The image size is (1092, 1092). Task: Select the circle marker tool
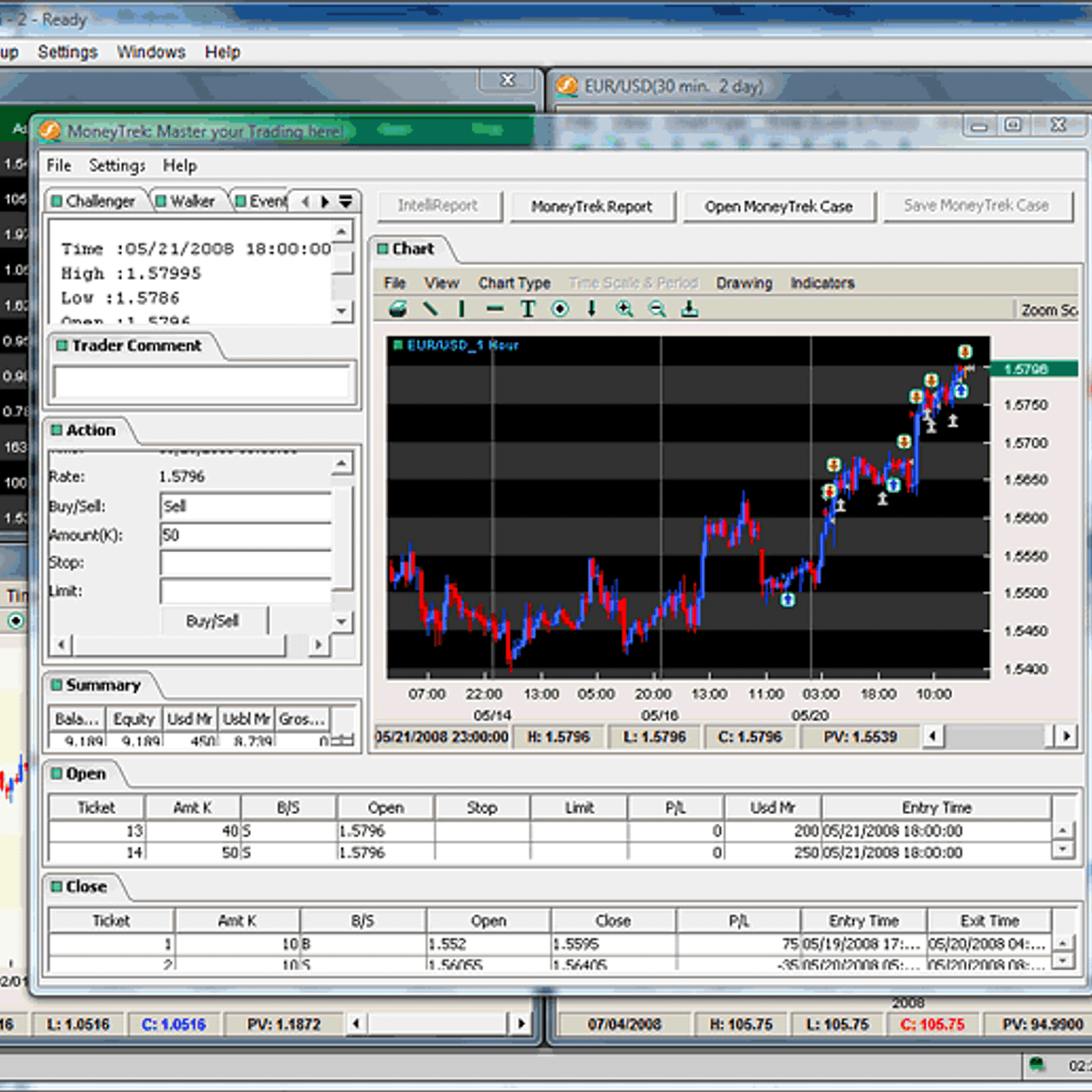tap(560, 309)
